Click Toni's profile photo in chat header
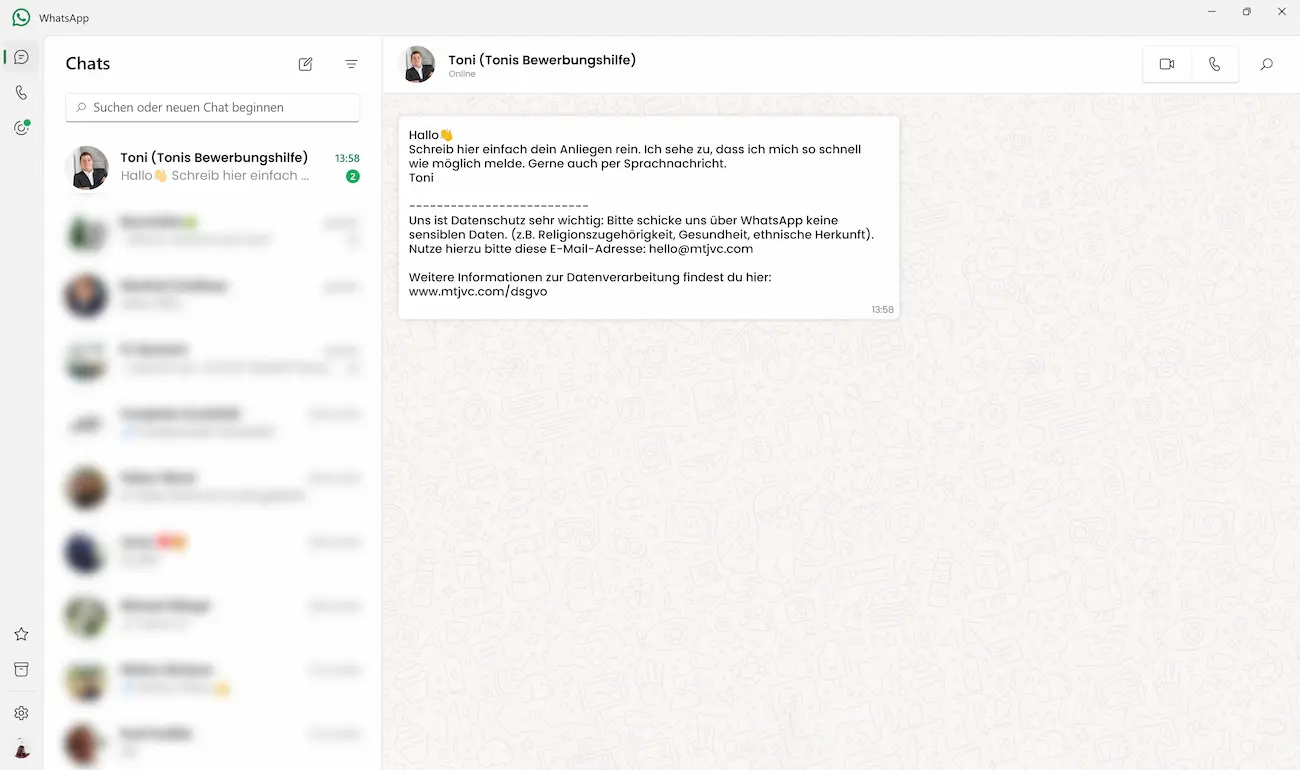This screenshot has width=1300, height=770. coord(418,64)
